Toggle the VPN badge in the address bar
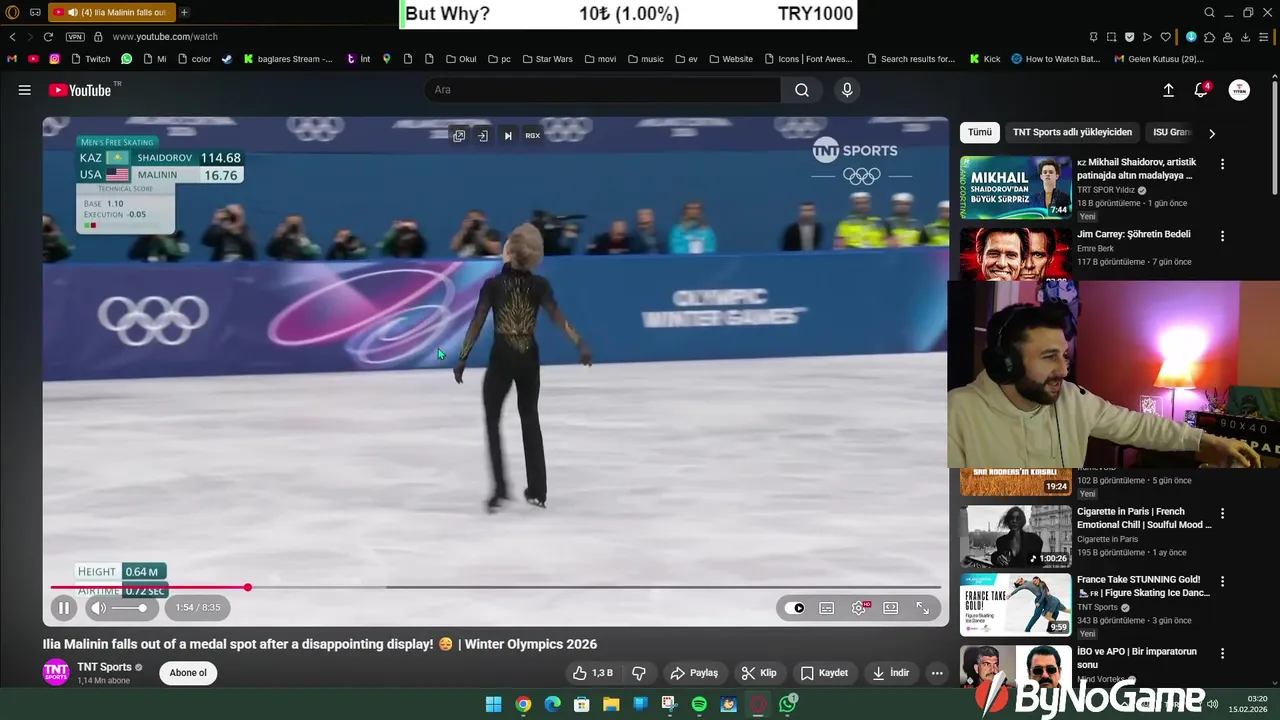The image size is (1280, 720). point(75,37)
